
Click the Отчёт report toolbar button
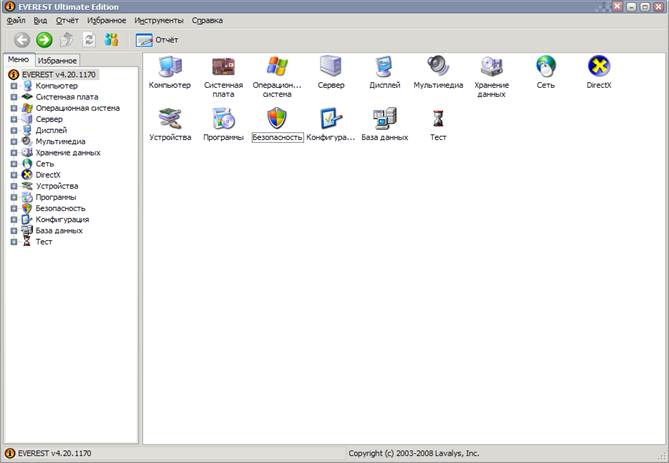(157, 40)
